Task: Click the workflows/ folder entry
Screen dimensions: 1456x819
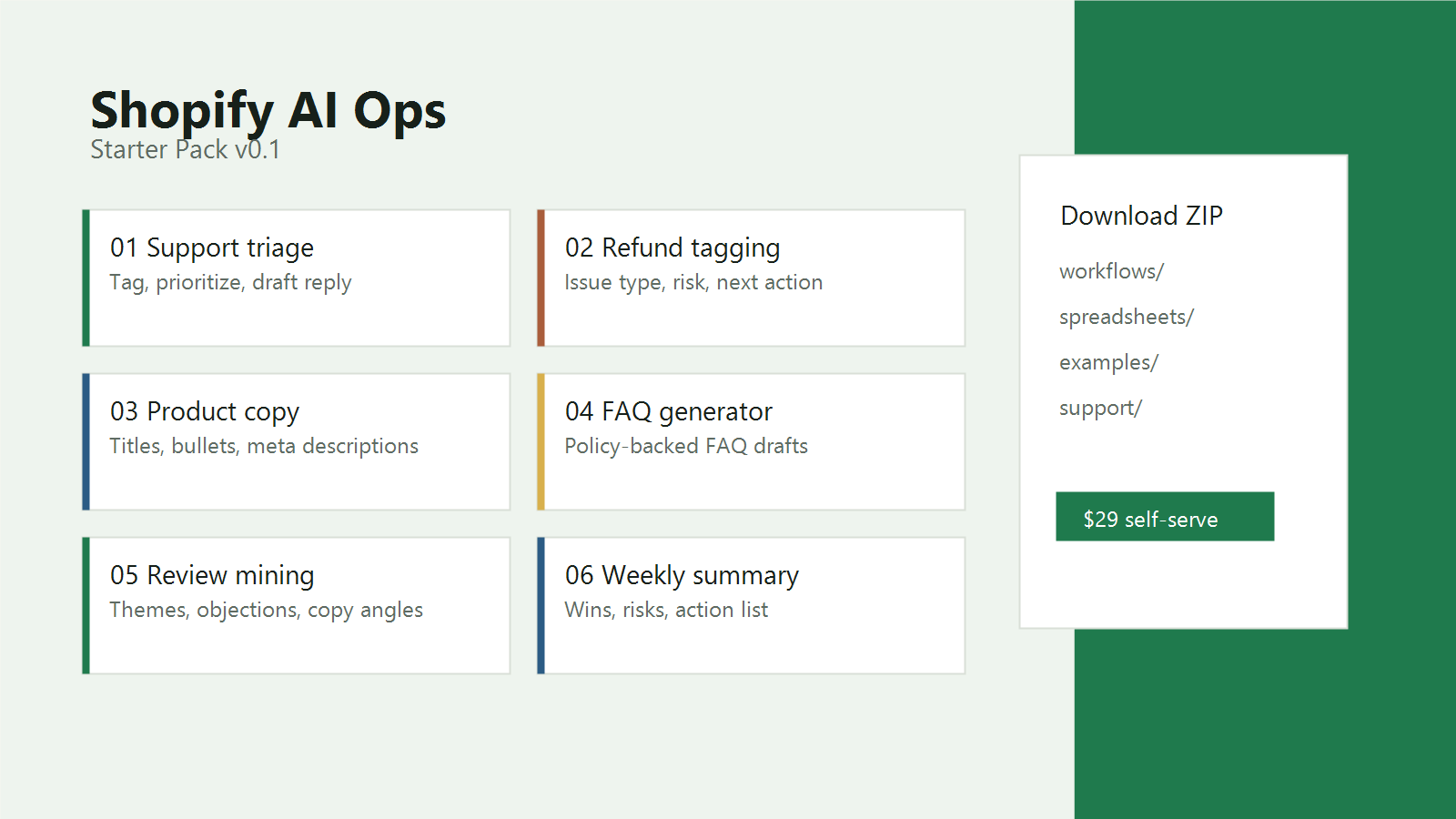Action: [x=1111, y=271]
